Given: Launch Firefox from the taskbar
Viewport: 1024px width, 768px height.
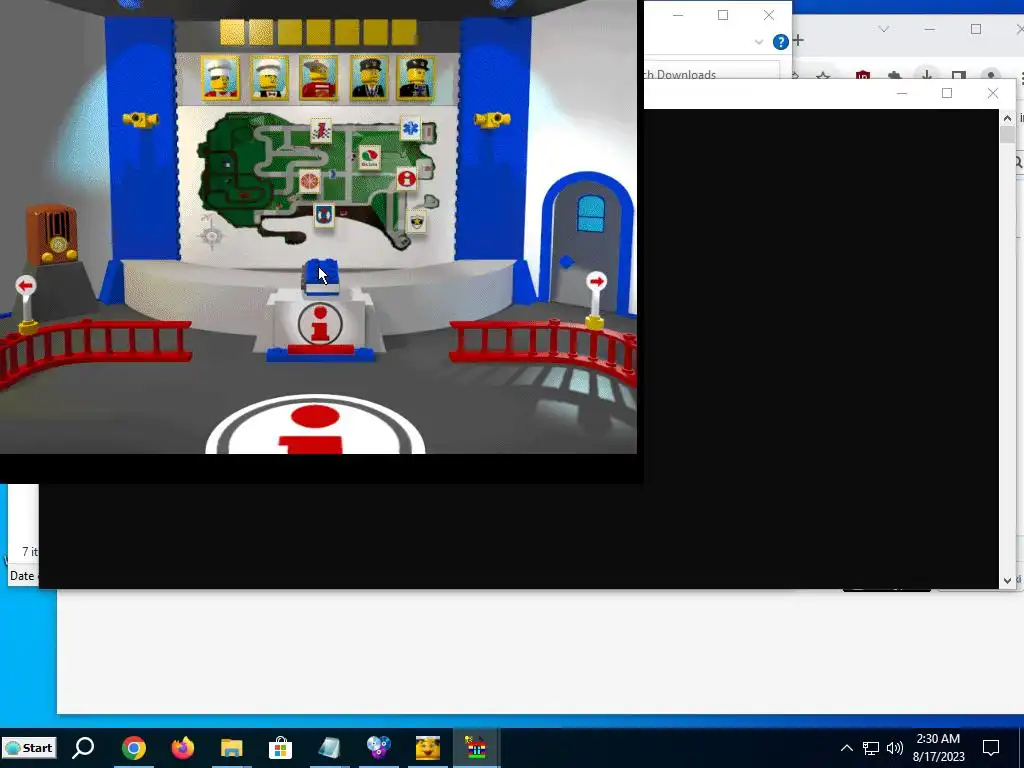Looking at the screenshot, I should 183,748.
